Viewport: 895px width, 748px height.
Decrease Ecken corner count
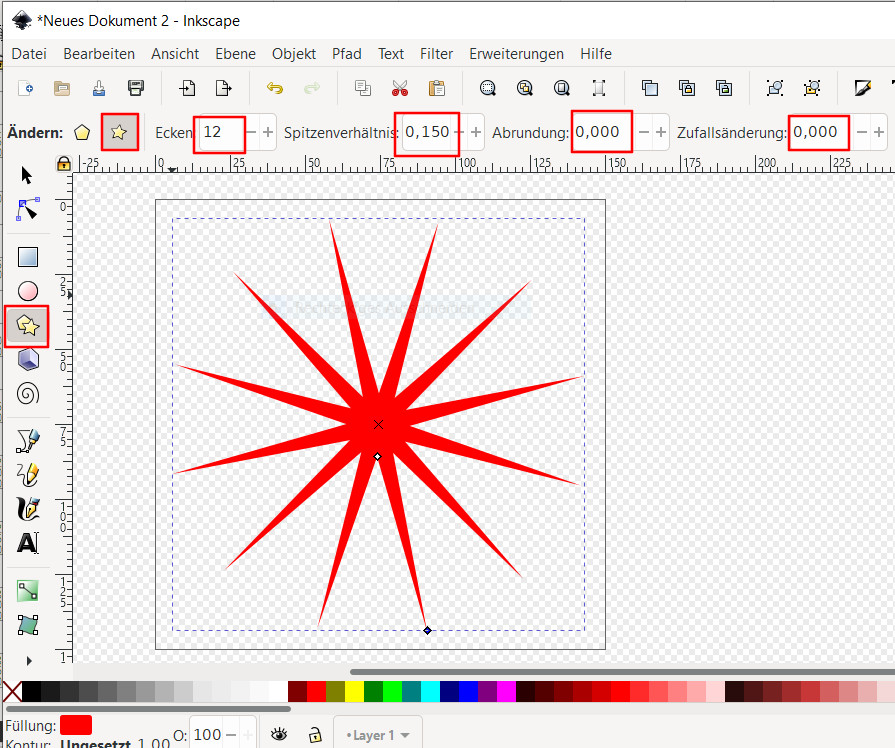click(x=251, y=132)
